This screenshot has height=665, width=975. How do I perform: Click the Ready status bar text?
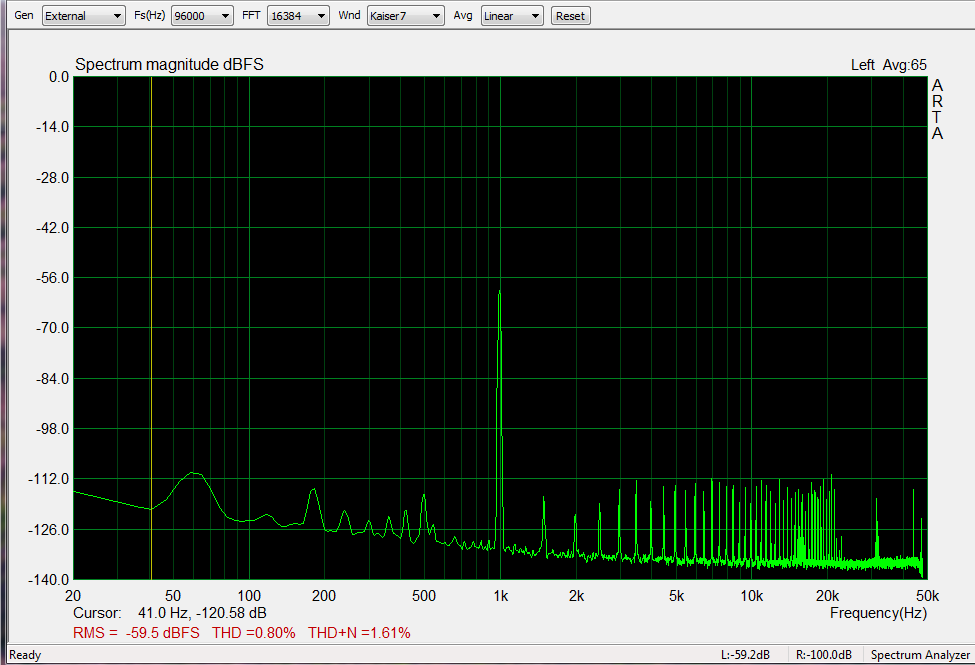[25, 654]
